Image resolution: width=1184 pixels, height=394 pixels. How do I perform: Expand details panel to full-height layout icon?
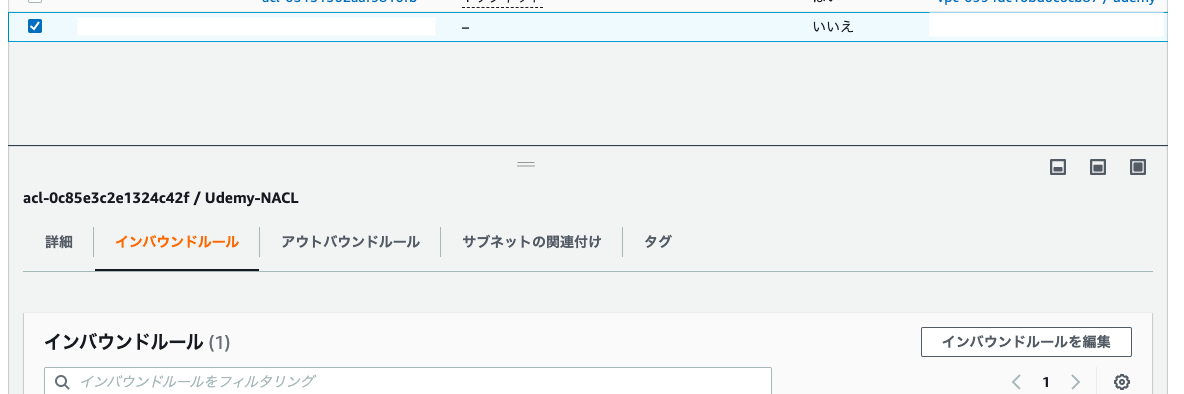(x=1138, y=167)
